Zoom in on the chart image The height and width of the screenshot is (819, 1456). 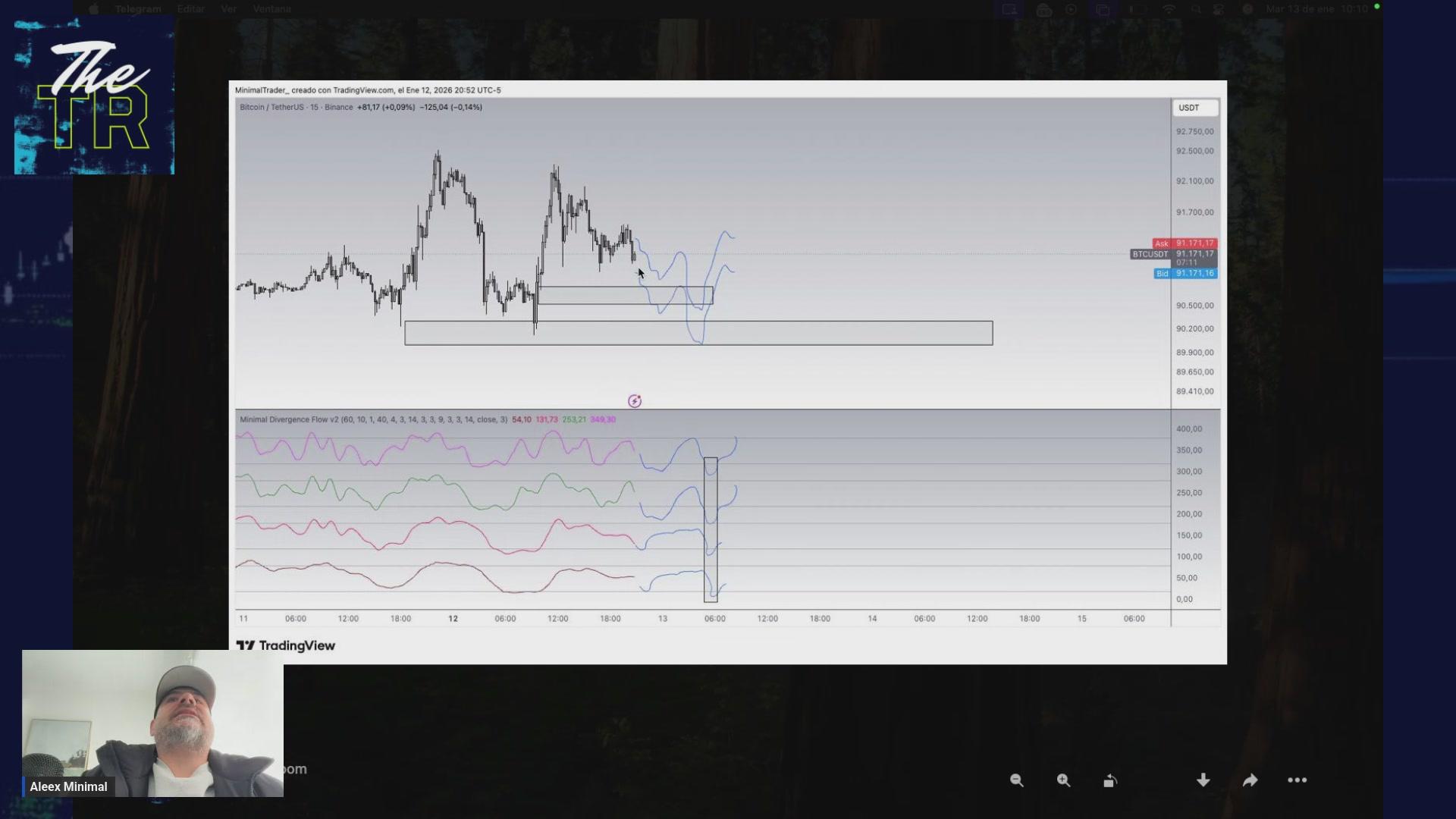pos(1063,780)
